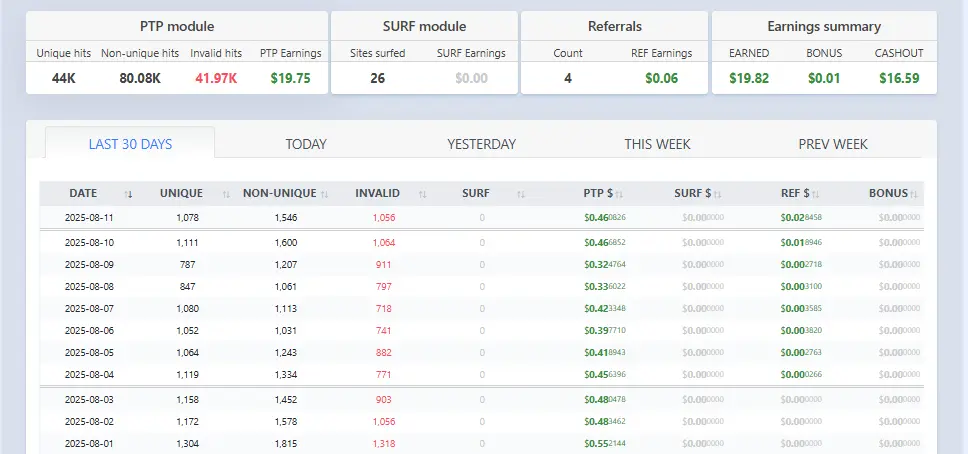This screenshot has height=454, width=968.
Task: Sort table by INVALID column arrows
Action: [422, 194]
